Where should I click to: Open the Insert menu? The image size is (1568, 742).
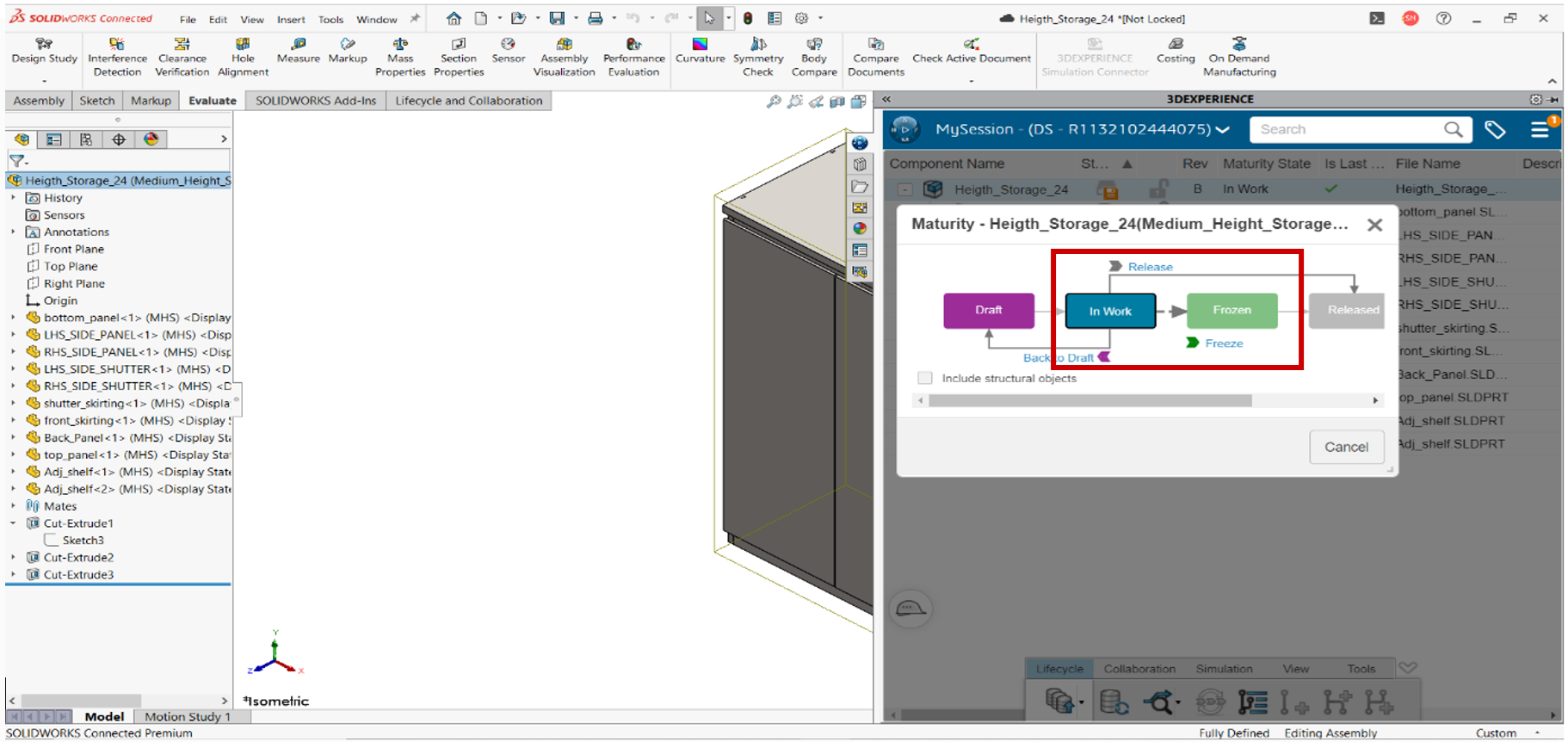point(291,19)
